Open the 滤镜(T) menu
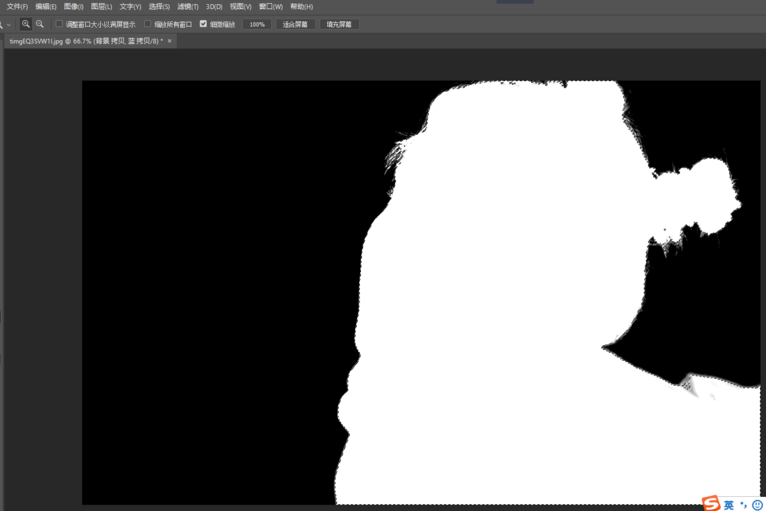 [x=187, y=6]
